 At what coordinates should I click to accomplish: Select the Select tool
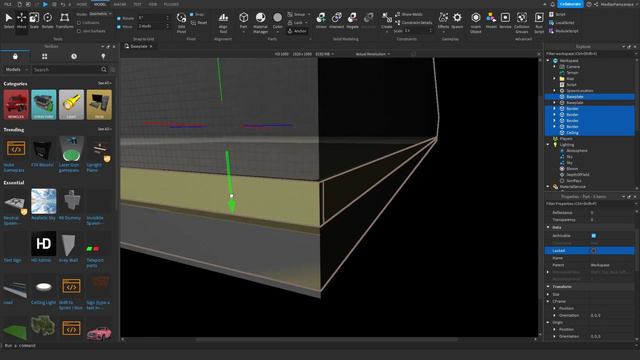tap(9, 20)
